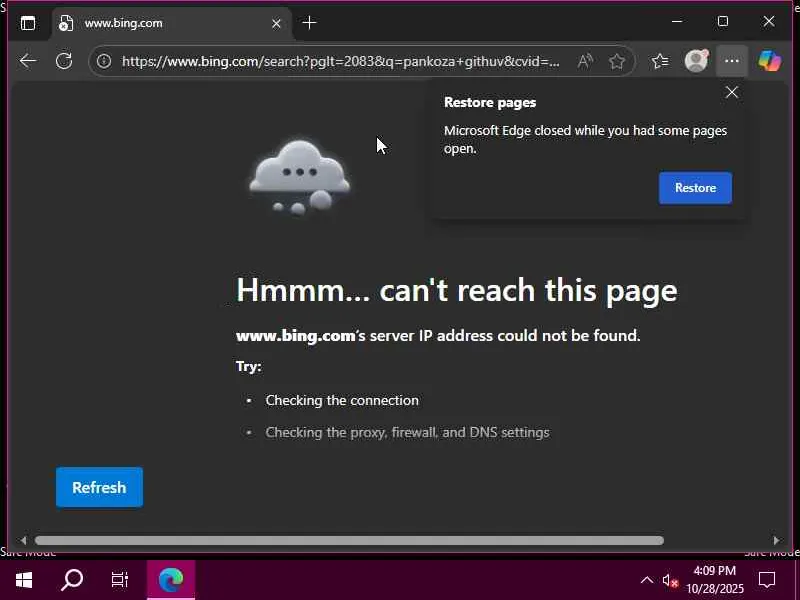Click the scrollbar right arrow
Viewport: 800px width, 600px height.
(x=777, y=540)
